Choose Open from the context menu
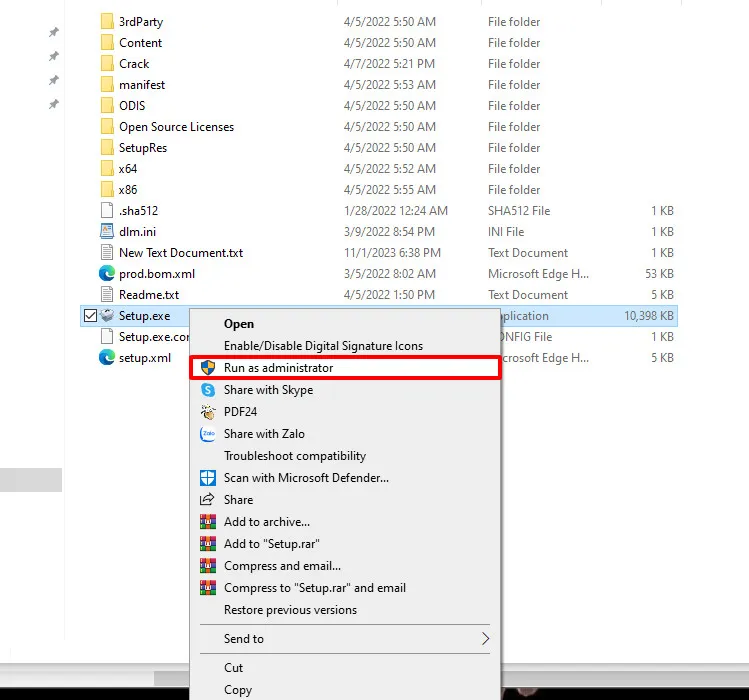 (x=239, y=324)
